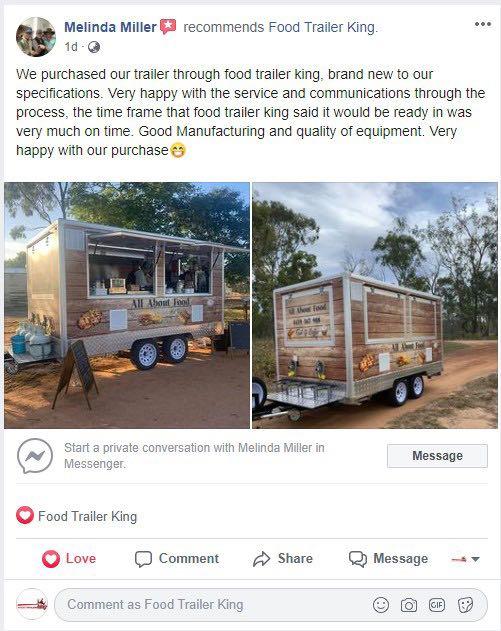Click the heart reaction count icon
Image resolution: width=501 pixels, height=631 pixels.
coord(25,516)
